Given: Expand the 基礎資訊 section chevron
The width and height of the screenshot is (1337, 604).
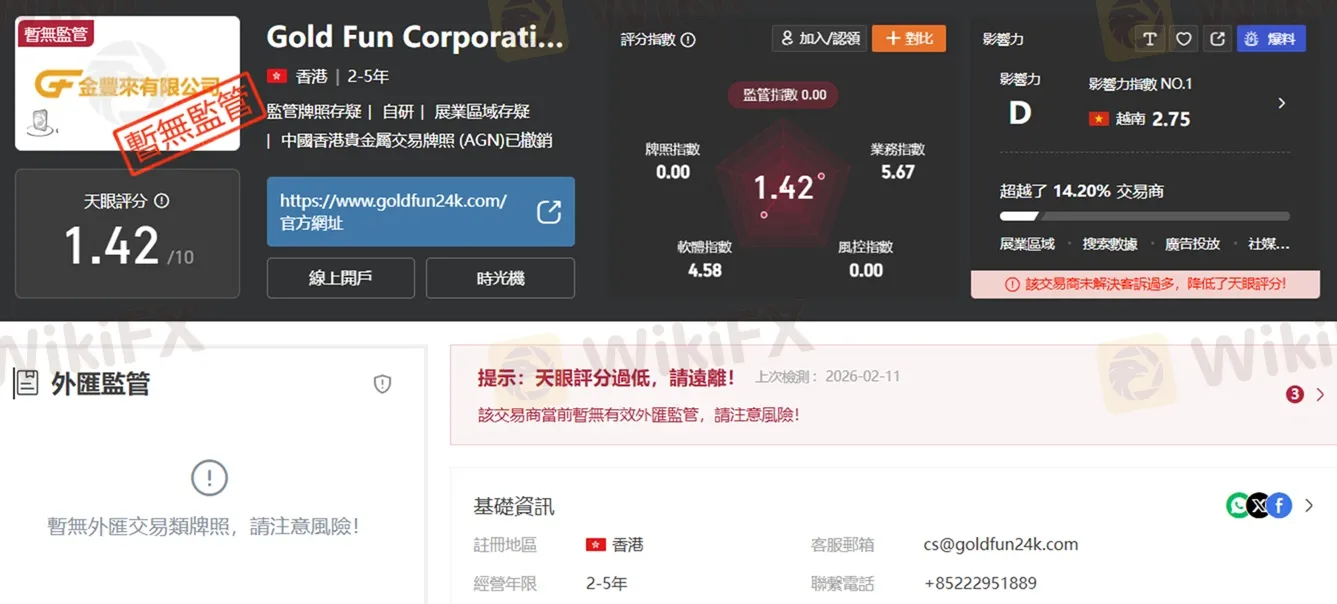Looking at the screenshot, I should coord(1308,505).
